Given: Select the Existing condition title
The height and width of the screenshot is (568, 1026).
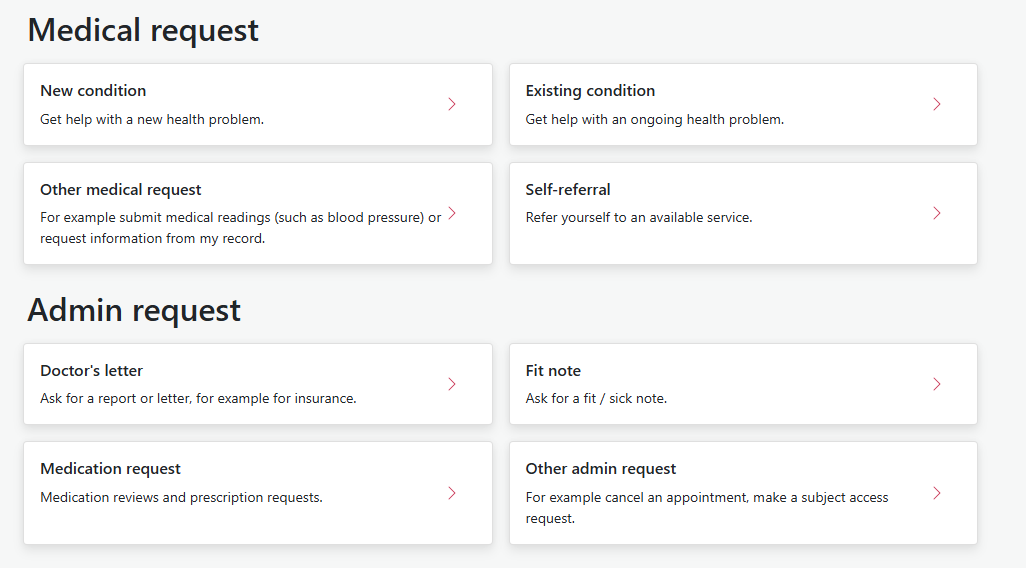Looking at the screenshot, I should click(590, 91).
